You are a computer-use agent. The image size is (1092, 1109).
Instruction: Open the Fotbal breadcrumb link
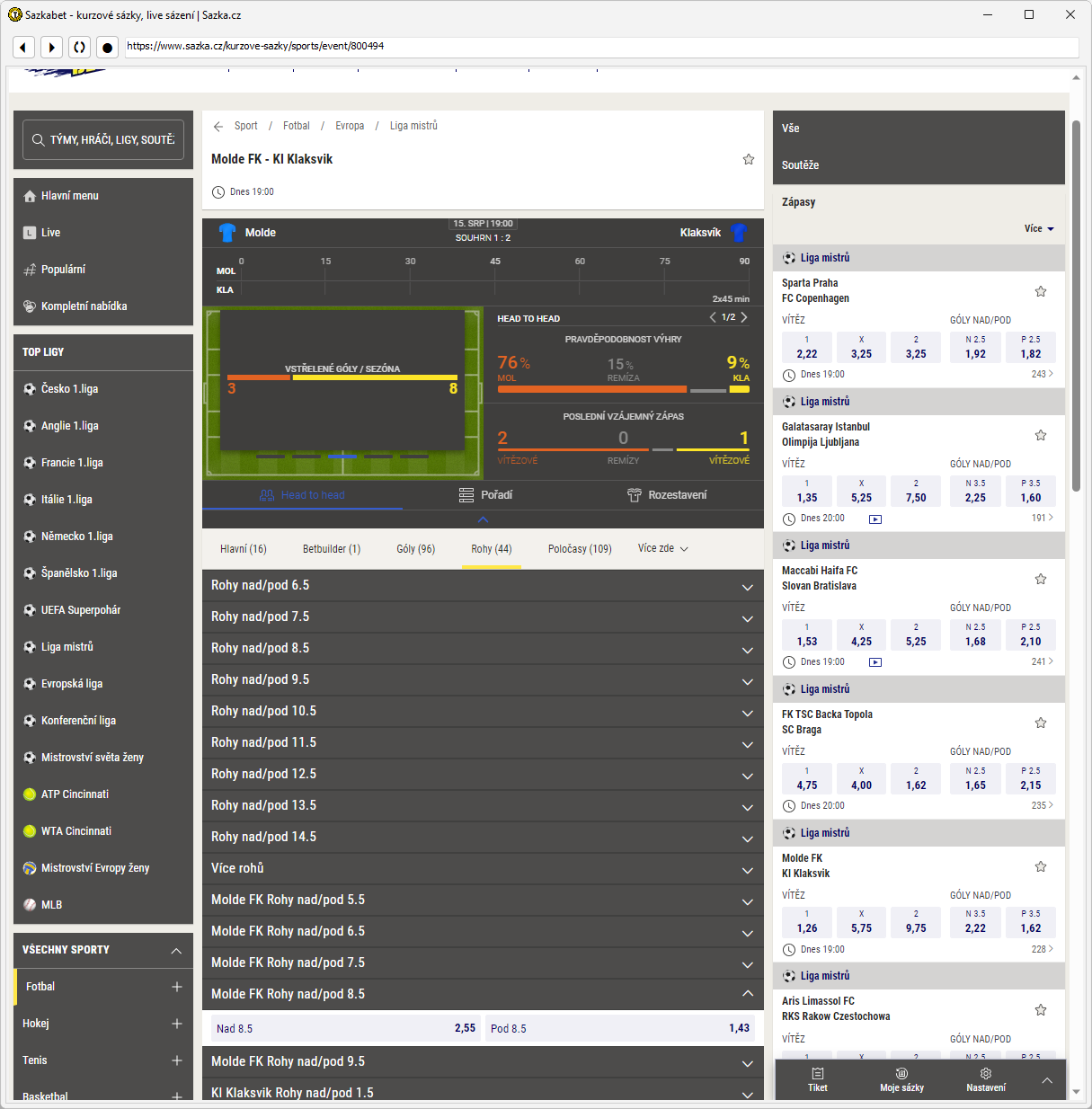297,126
